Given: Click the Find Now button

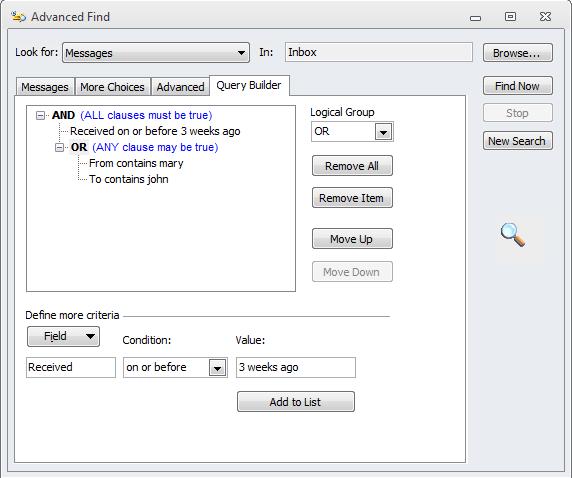Looking at the screenshot, I should coord(518,86).
